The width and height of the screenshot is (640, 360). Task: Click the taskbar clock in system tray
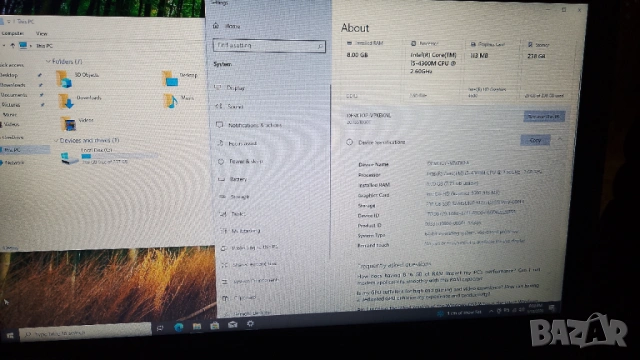(535, 308)
